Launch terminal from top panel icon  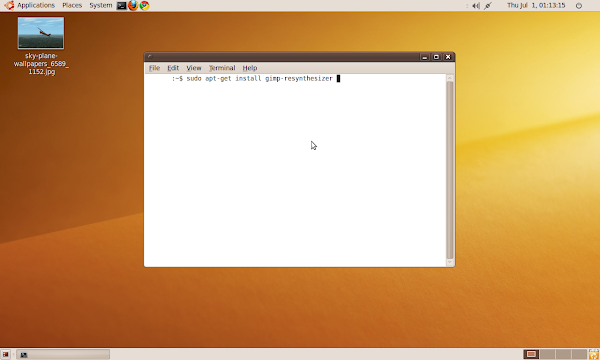pos(122,5)
